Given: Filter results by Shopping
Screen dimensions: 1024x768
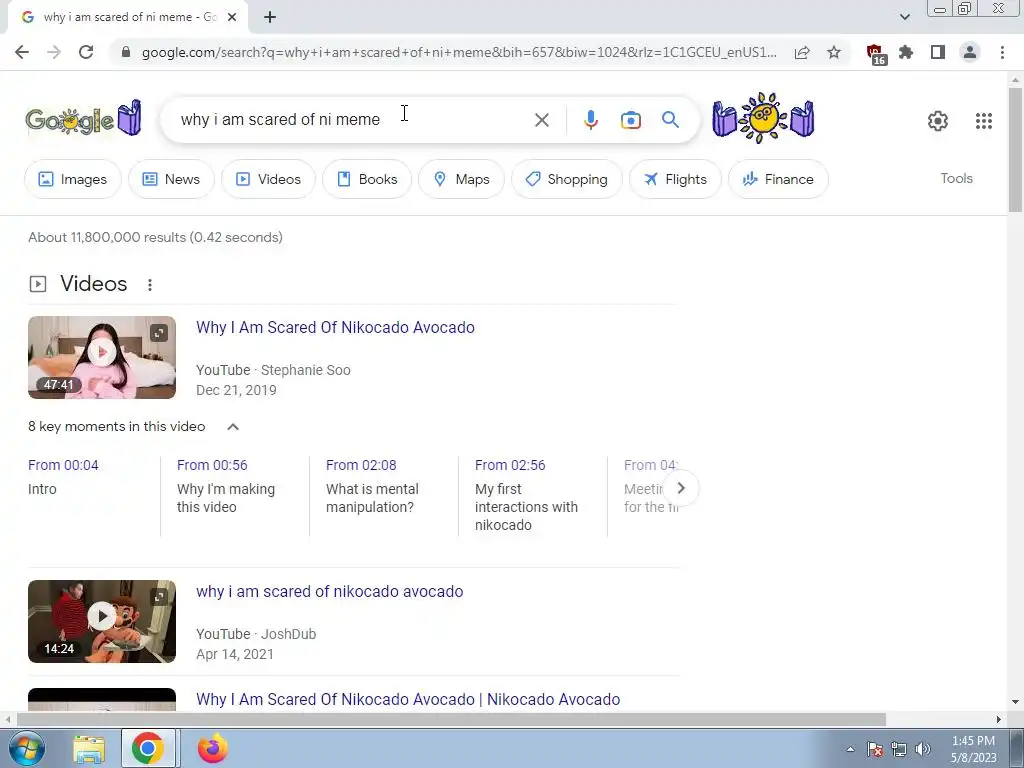Looking at the screenshot, I should pyautogui.click(x=566, y=179).
